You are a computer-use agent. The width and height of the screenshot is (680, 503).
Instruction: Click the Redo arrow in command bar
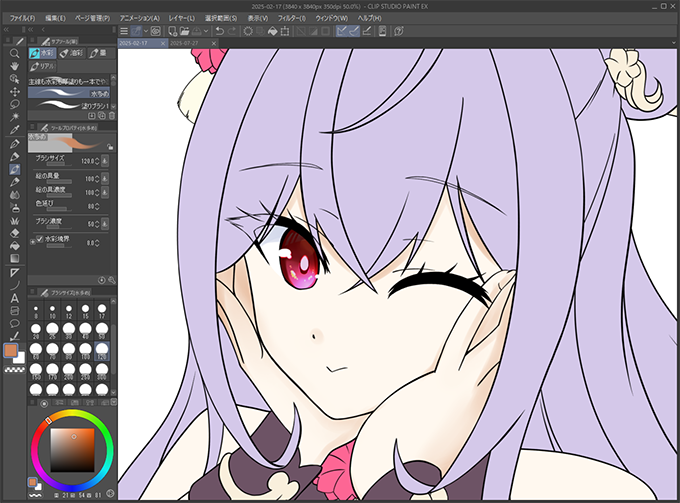[x=232, y=31]
